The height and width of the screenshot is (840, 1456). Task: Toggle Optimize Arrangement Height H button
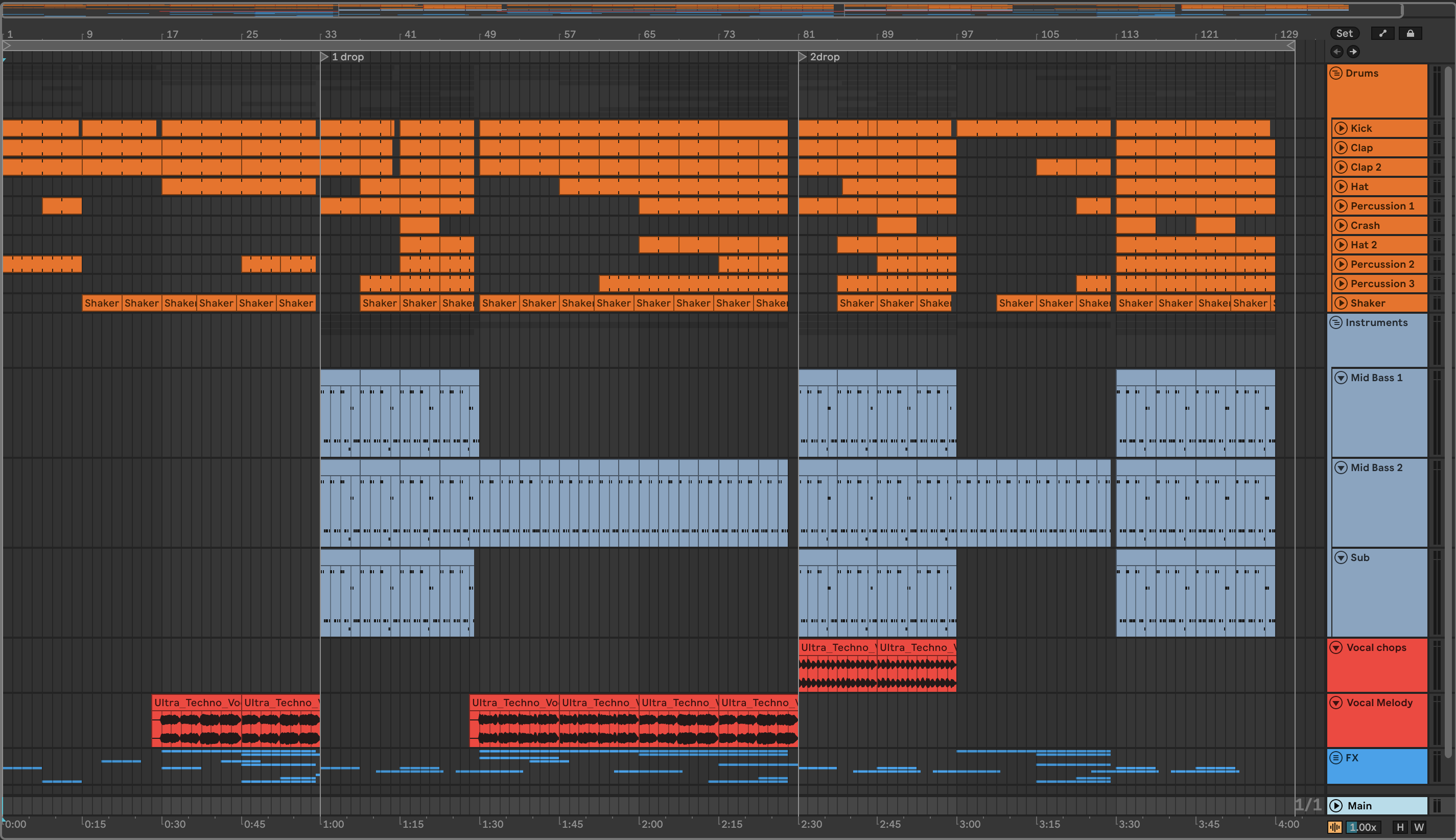(x=1399, y=827)
